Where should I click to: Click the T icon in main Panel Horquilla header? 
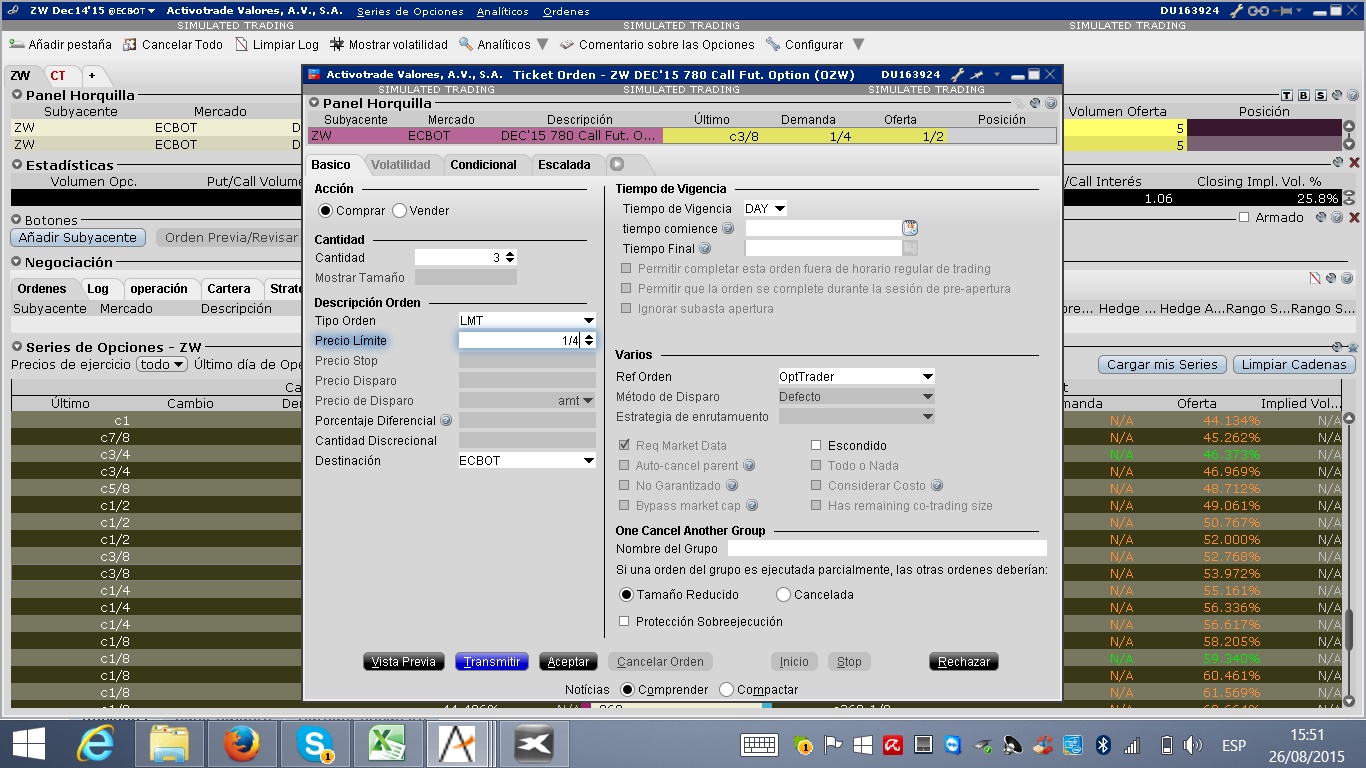(1287, 96)
